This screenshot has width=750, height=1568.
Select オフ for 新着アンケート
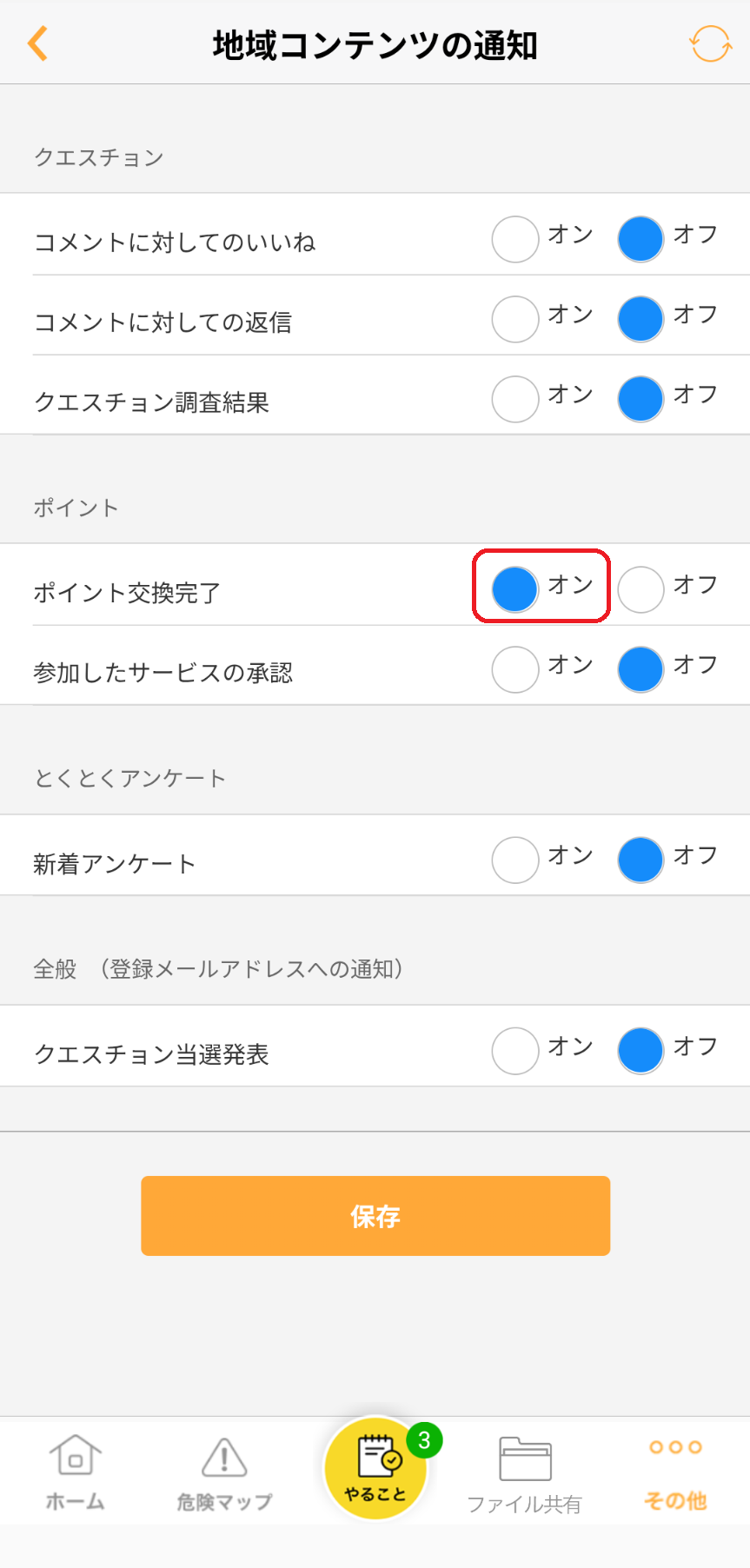pos(640,860)
